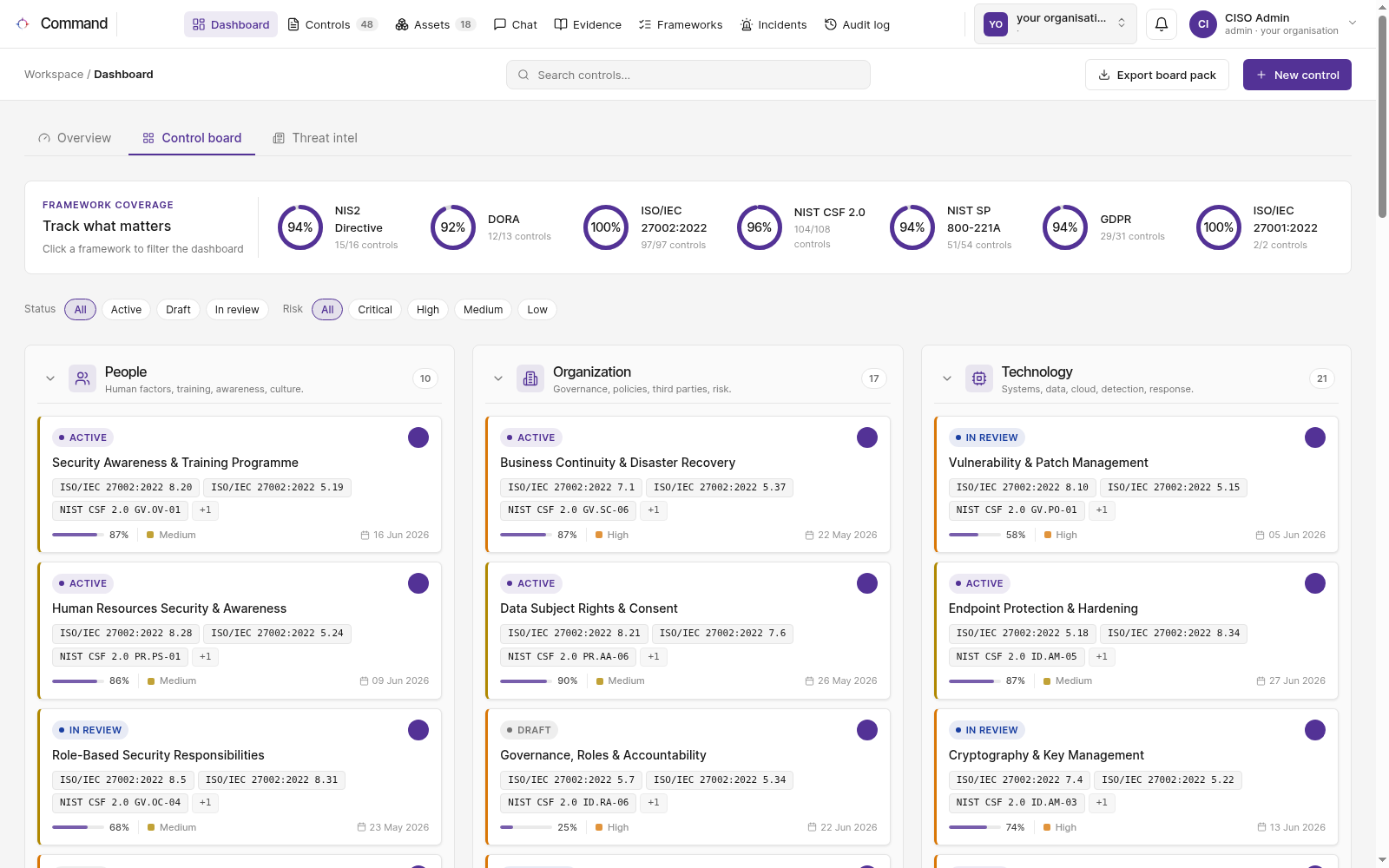1389x868 pixels.
Task: Open the Chat page
Action: click(516, 24)
